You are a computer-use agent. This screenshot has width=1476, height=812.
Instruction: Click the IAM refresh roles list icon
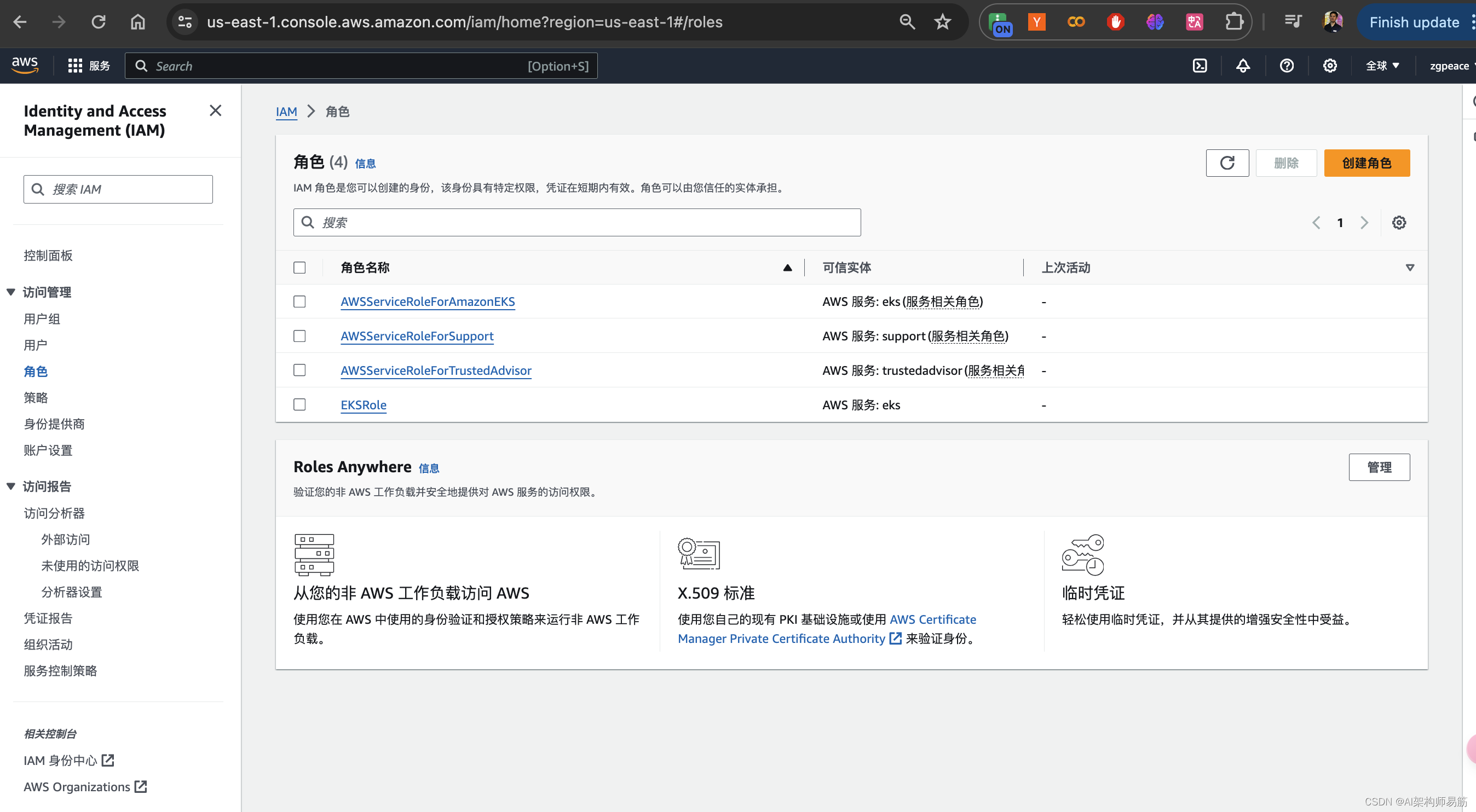pos(1228,163)
